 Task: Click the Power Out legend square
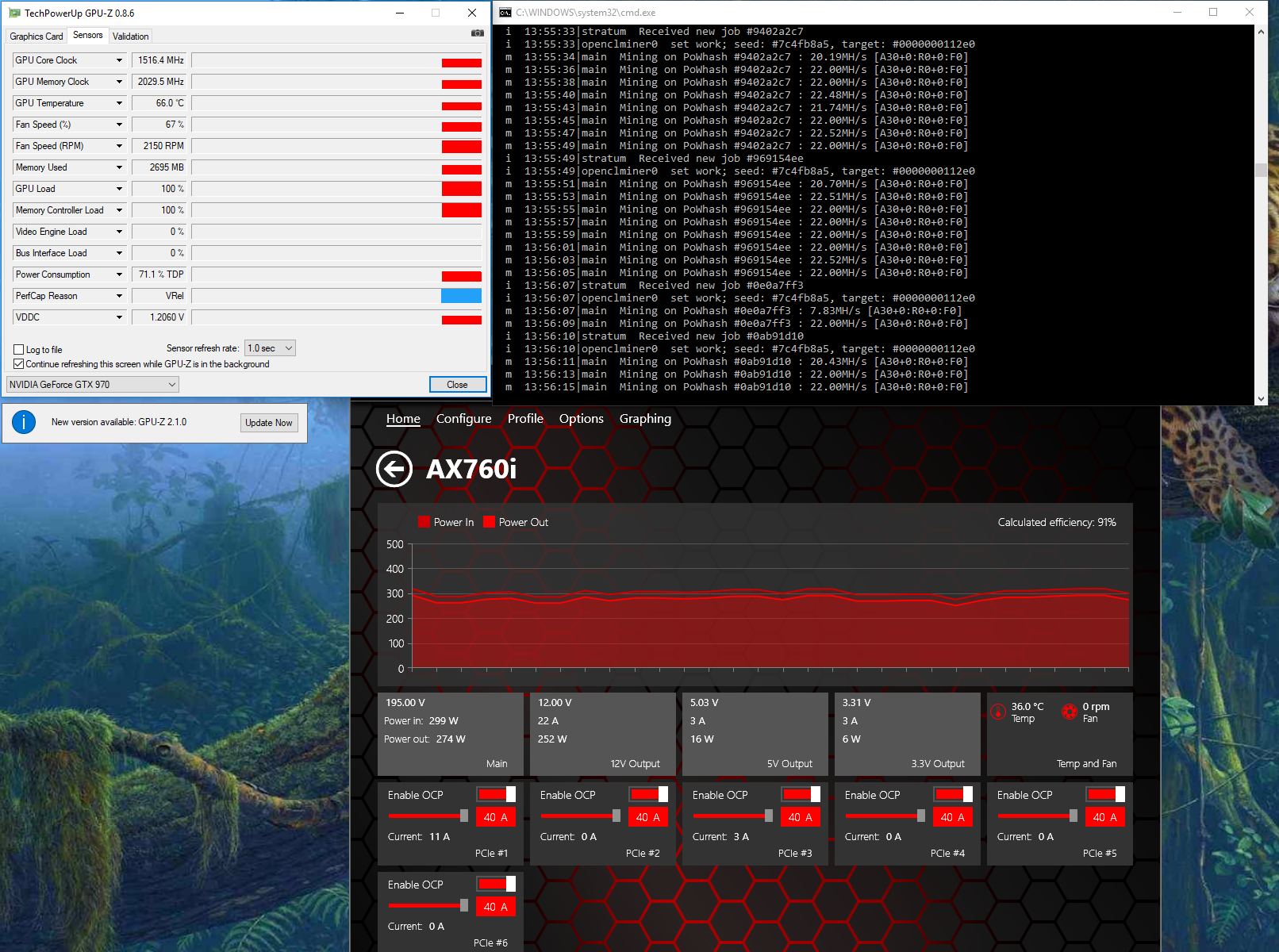489,522
